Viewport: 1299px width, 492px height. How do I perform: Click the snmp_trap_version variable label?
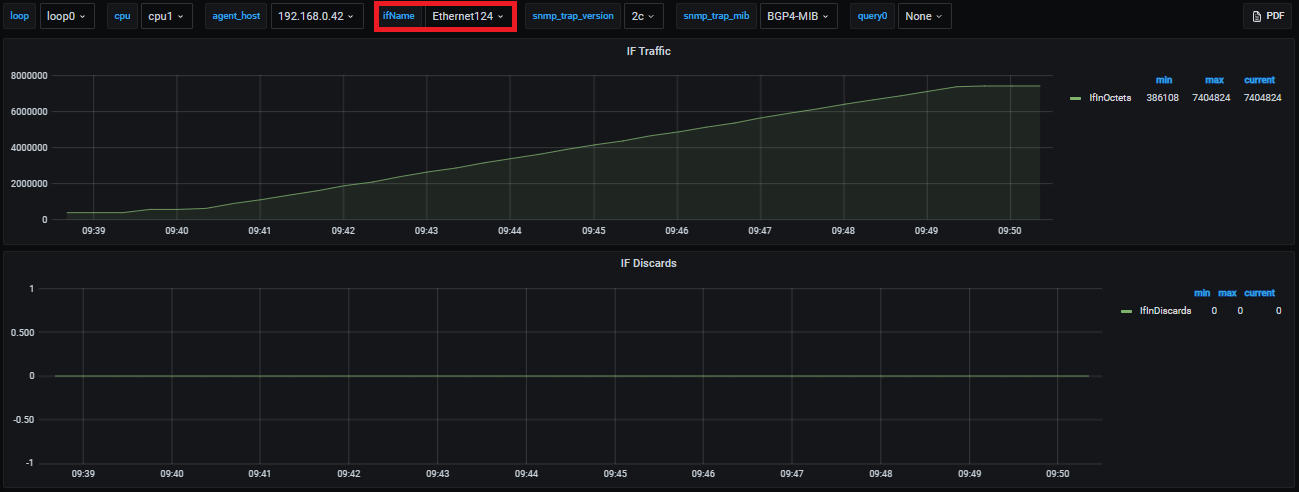pyautogui.click(x=573, y=16)
